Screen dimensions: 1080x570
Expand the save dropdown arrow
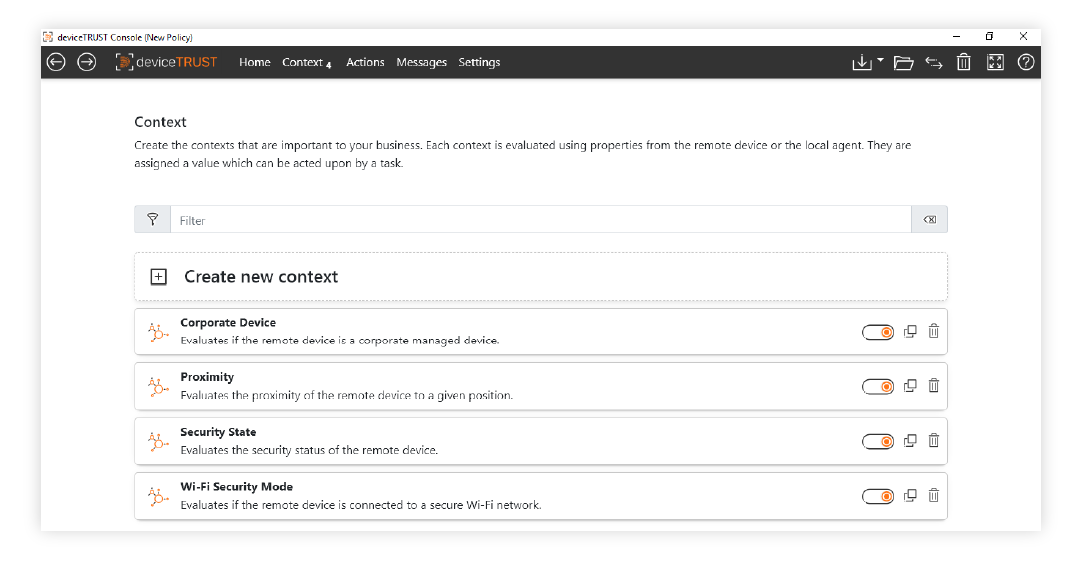point(880,61)
